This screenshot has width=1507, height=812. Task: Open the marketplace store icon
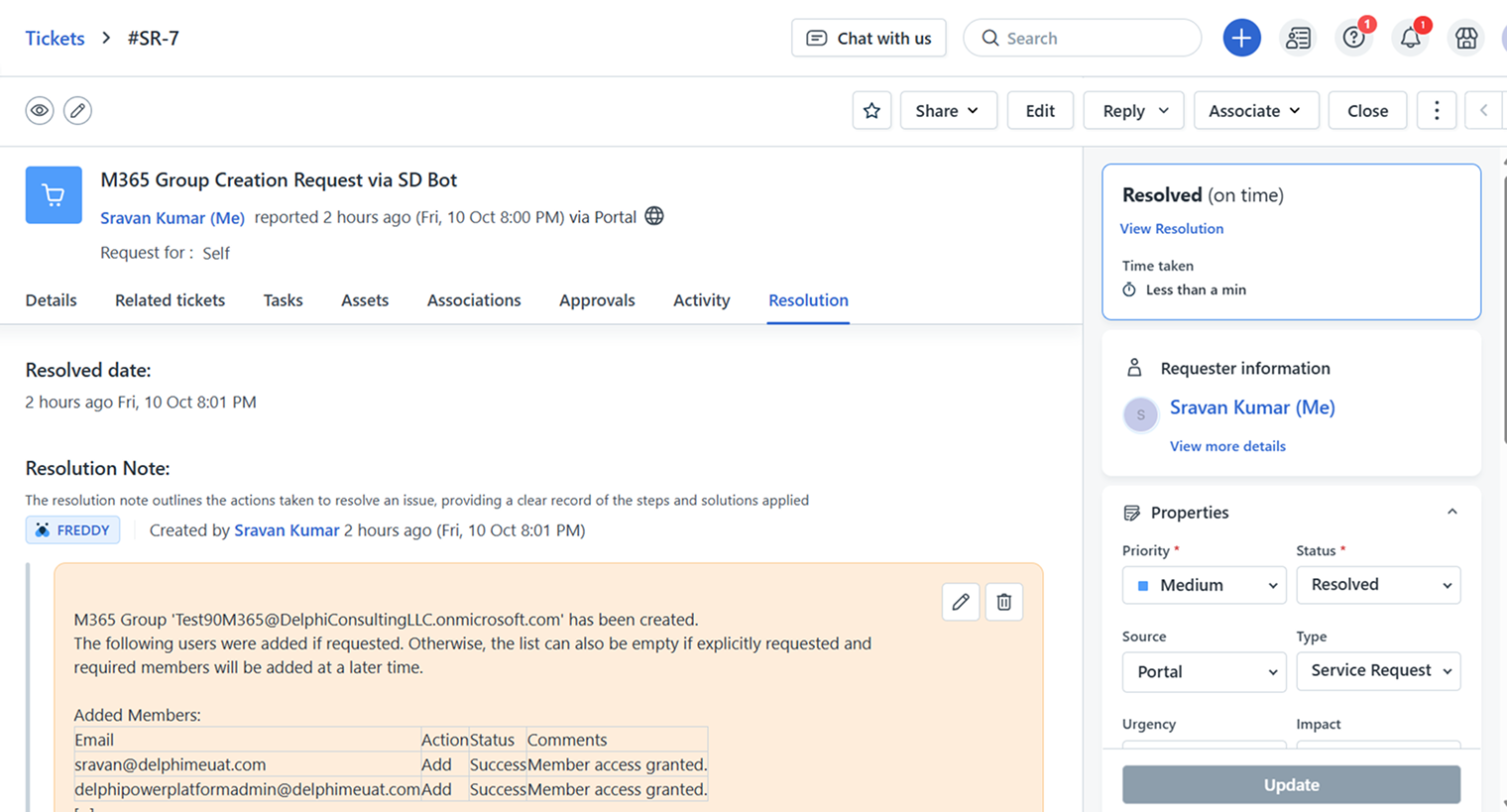tap(1466, 38)
